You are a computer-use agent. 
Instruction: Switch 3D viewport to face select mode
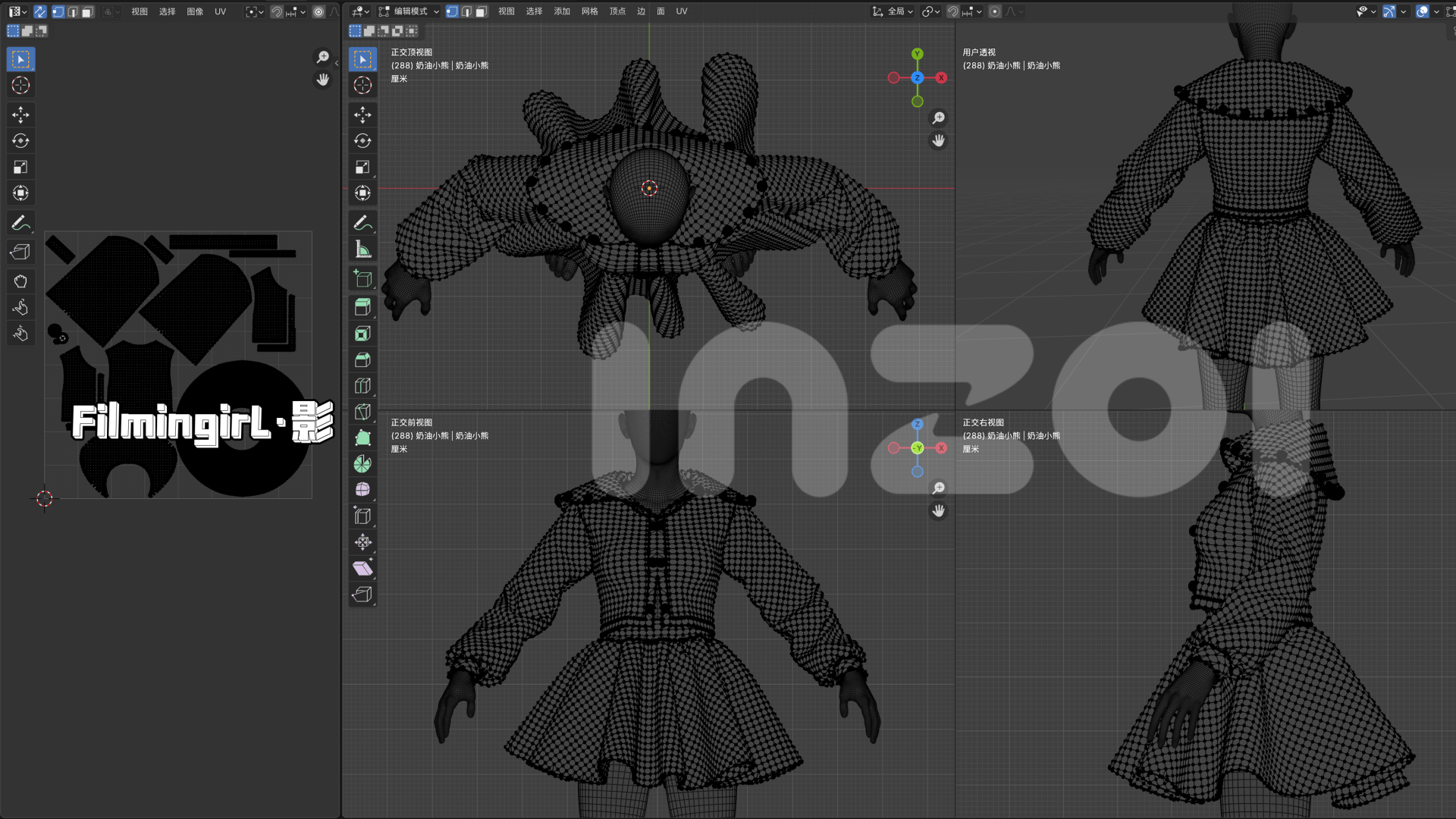pos(481,11)
